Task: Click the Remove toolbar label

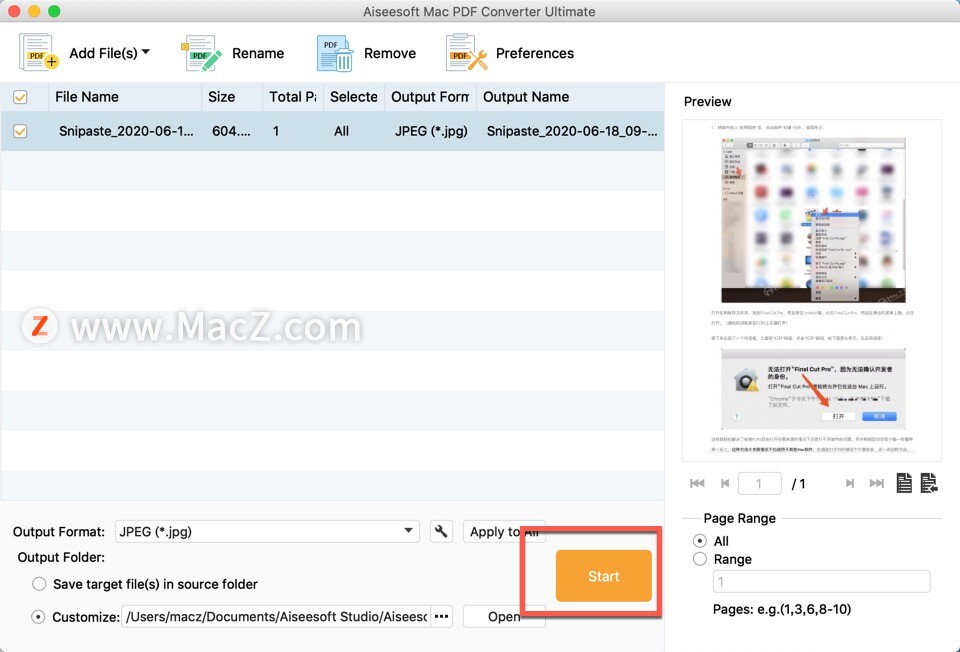Action: [390, 53]
